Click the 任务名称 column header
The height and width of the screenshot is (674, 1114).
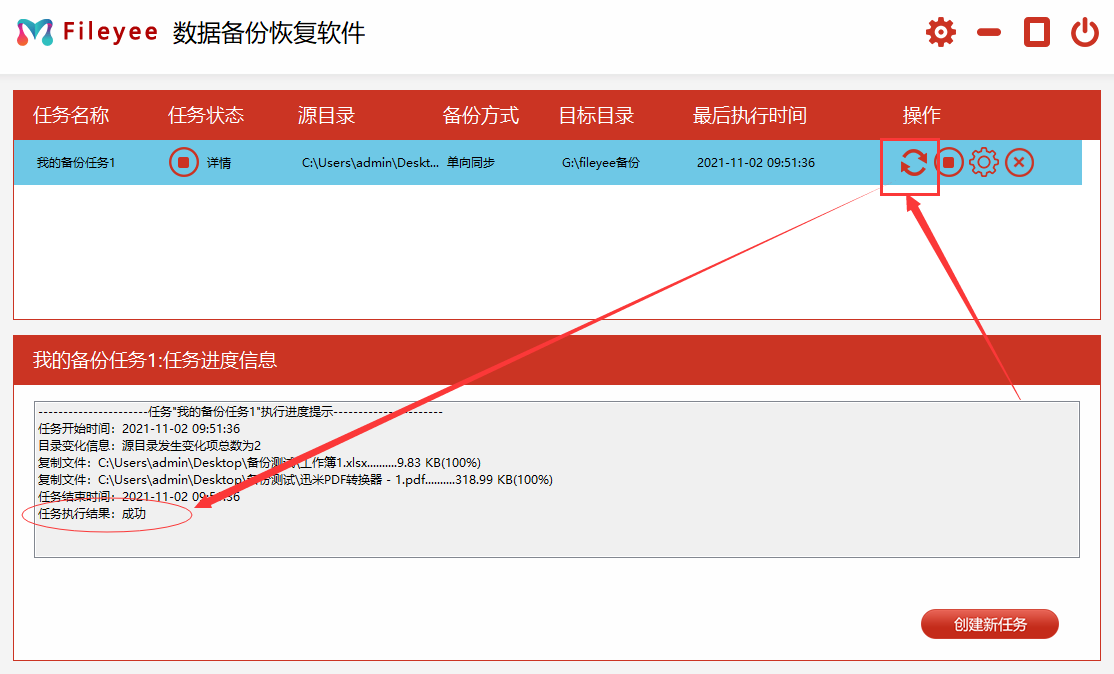pyautogui.click(x=71, y=115)
